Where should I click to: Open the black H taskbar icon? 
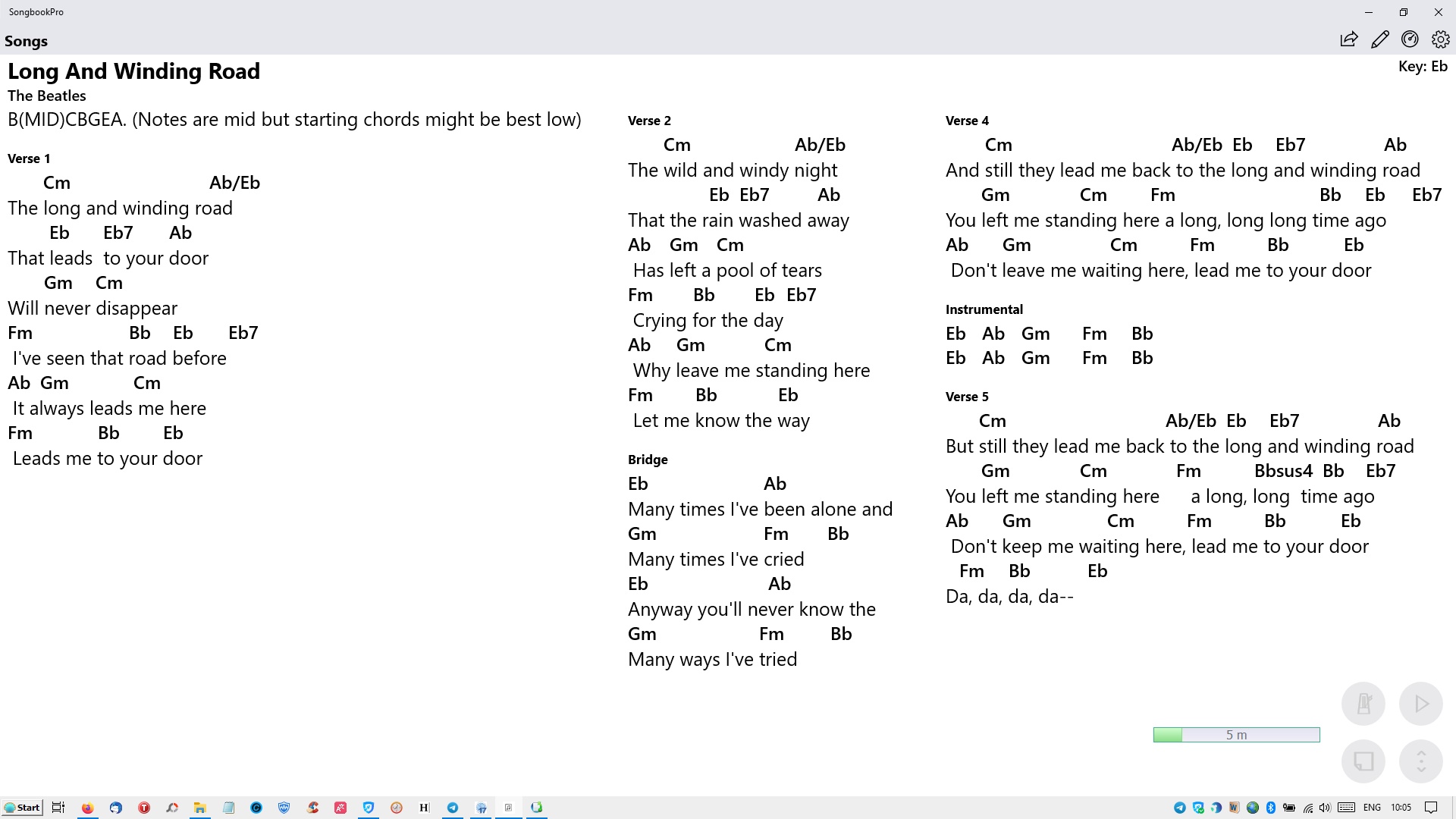pos(424,808)
